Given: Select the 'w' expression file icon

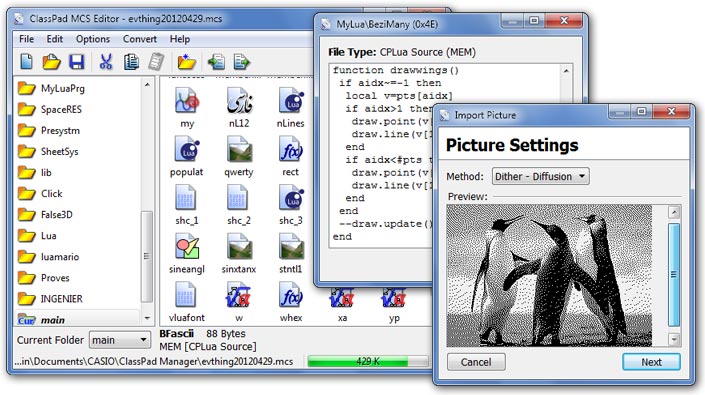Looking at the screenshot, I should coord(239,295).
